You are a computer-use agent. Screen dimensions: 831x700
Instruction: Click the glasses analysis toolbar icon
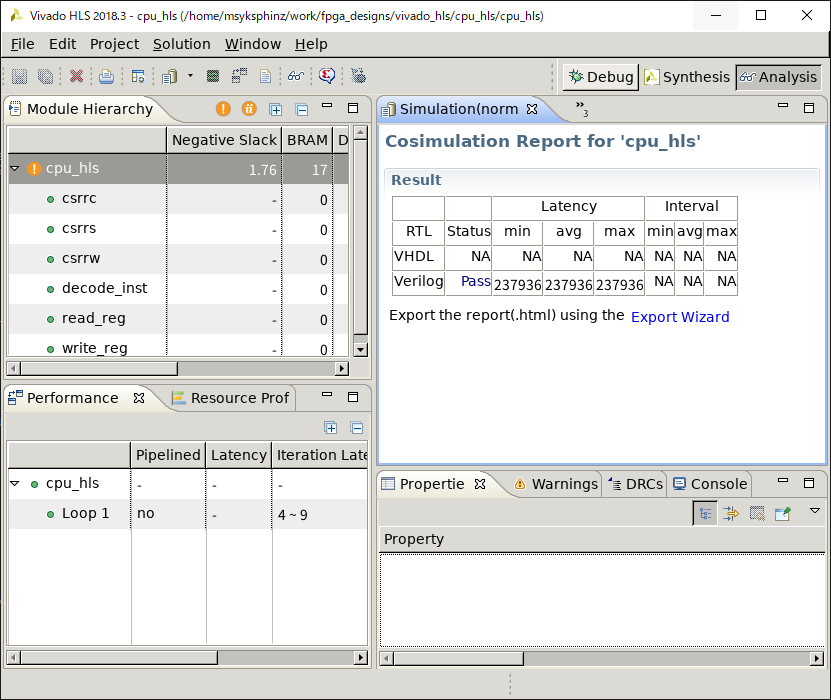click(296, 76)
